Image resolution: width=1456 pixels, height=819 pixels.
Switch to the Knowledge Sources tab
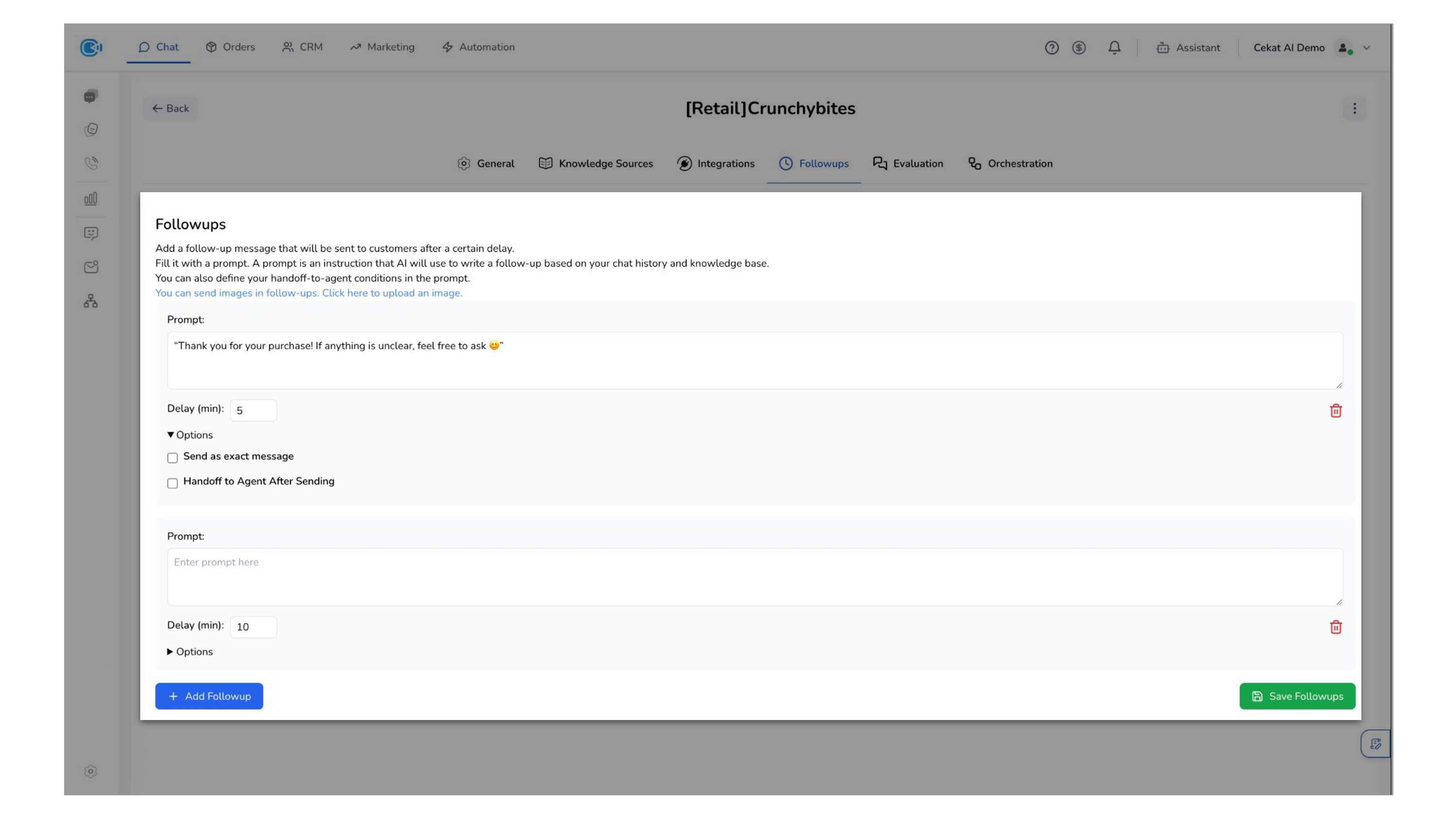point(596,164)
